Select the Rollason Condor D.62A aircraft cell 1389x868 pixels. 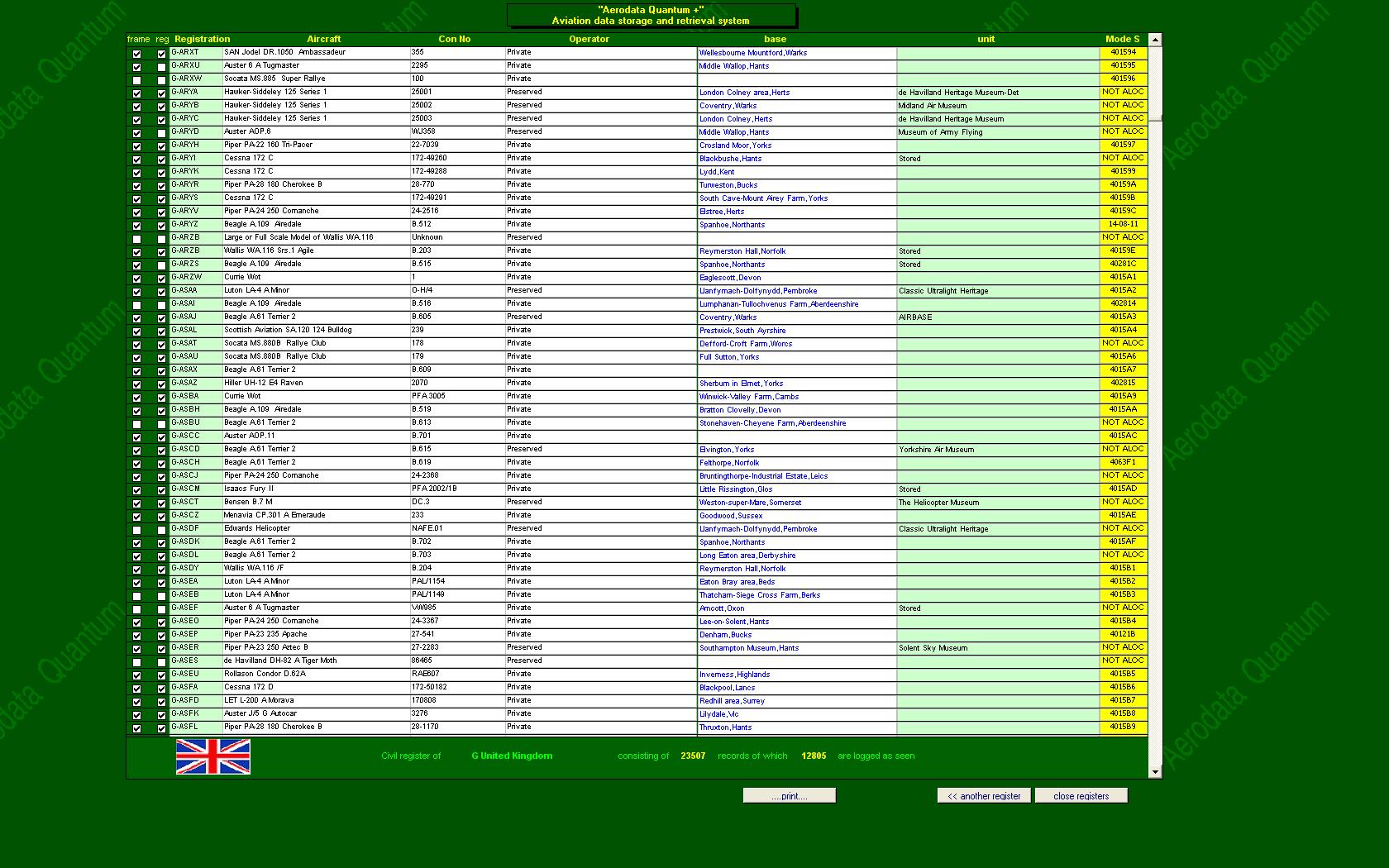pyautogui.click(x=316, y=674)
